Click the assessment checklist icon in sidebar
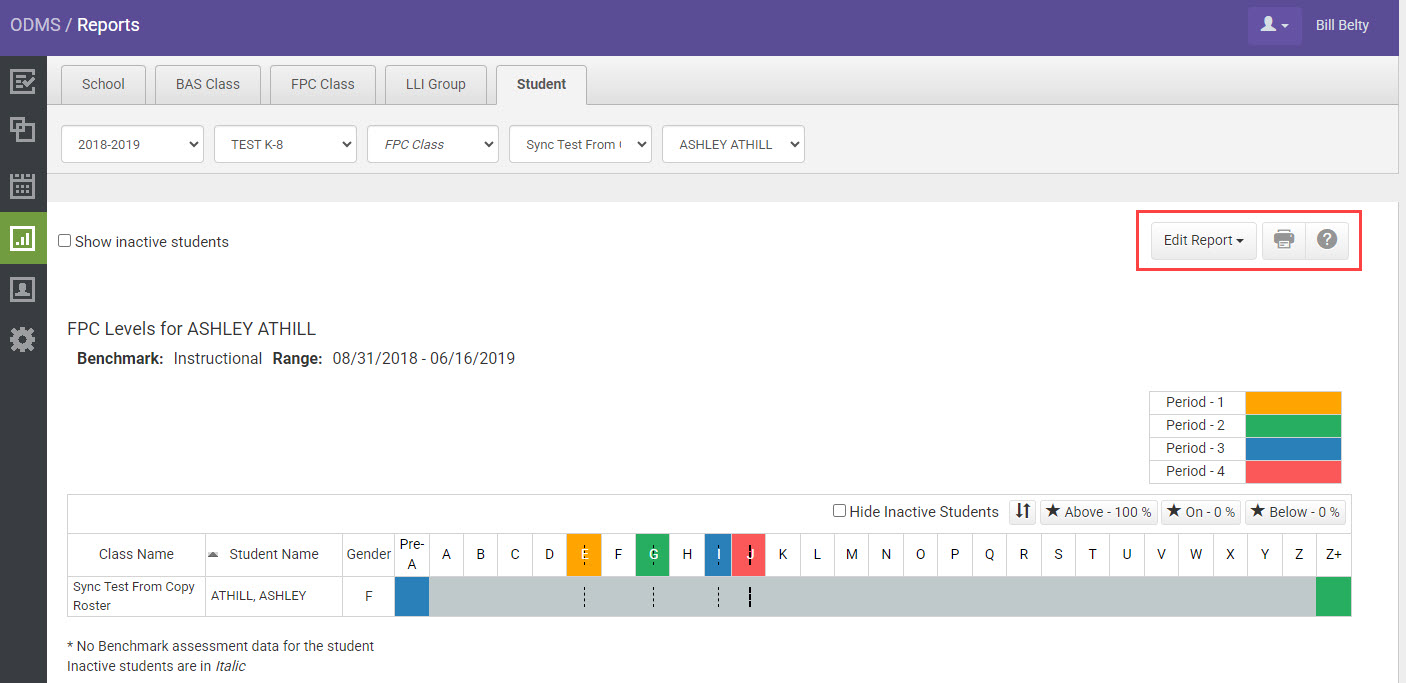The image size is (1406, 683). (x=22, y=81)
